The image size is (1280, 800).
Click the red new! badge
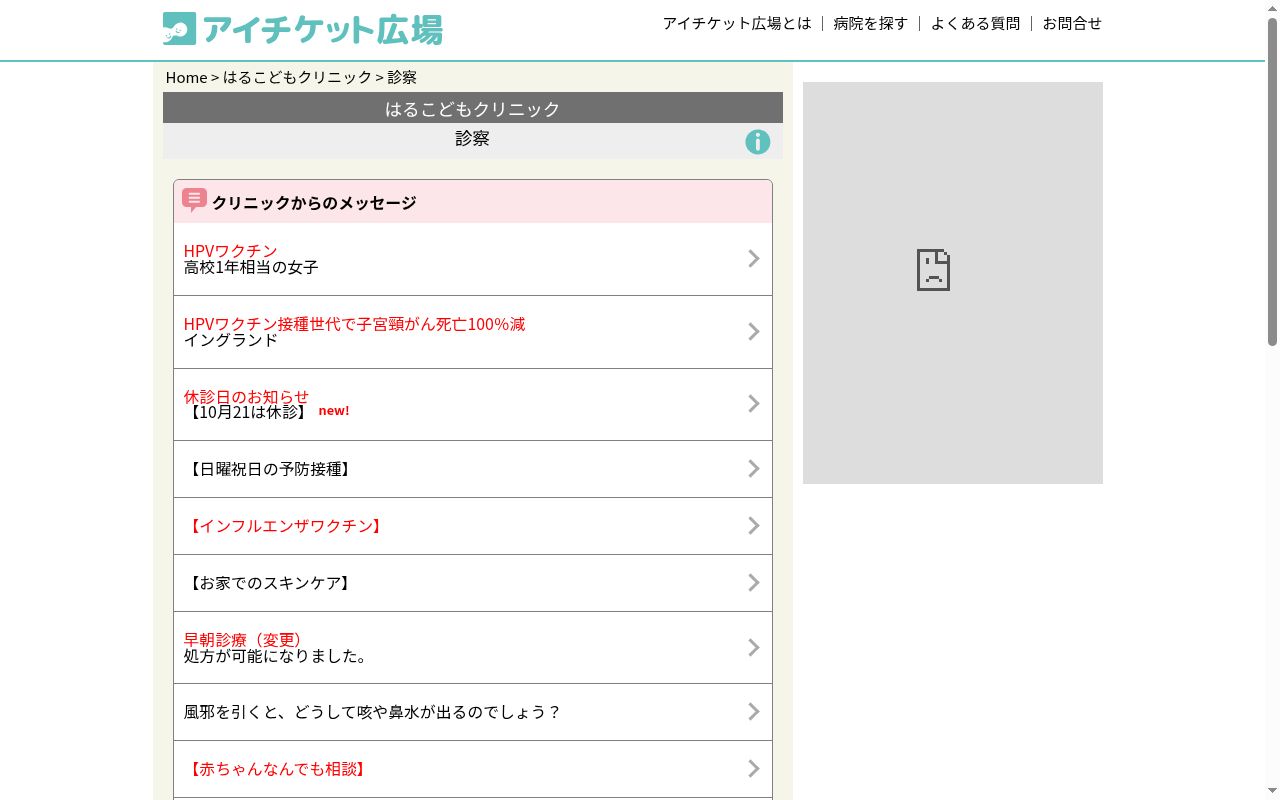[334, 410]
